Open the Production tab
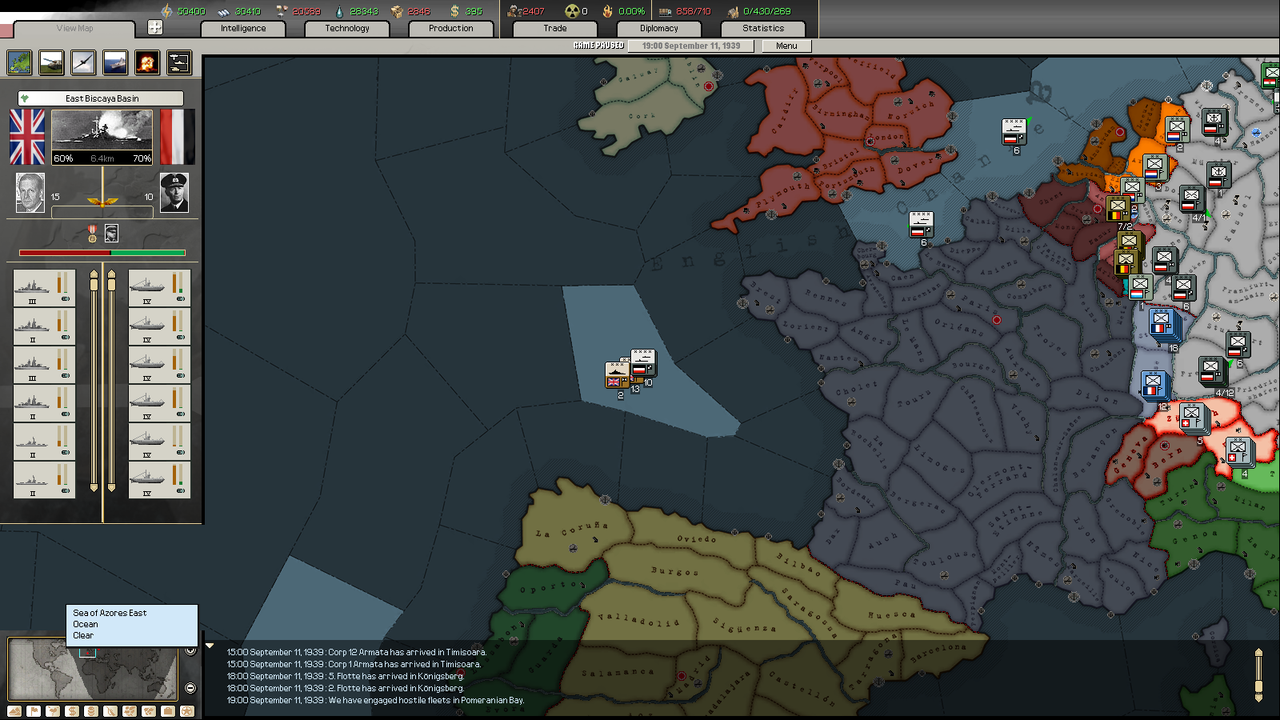The height and width of the screenshot is (720, 1280). (x=451, y=28)
